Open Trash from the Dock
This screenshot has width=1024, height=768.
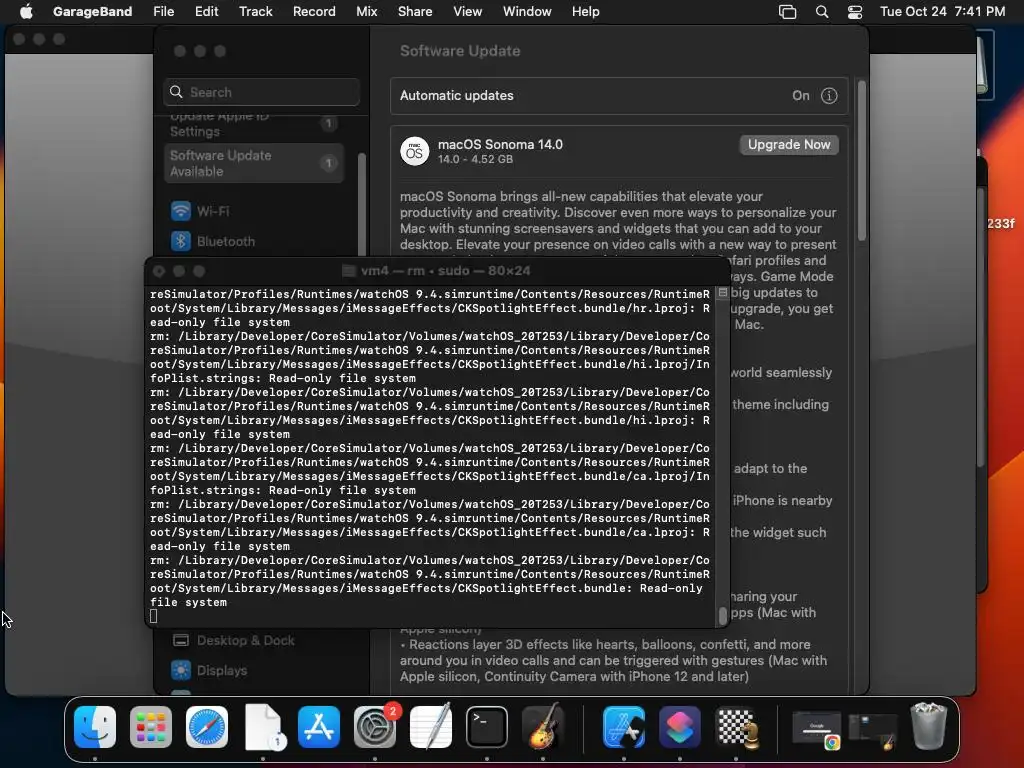click(x=929, y=726)
